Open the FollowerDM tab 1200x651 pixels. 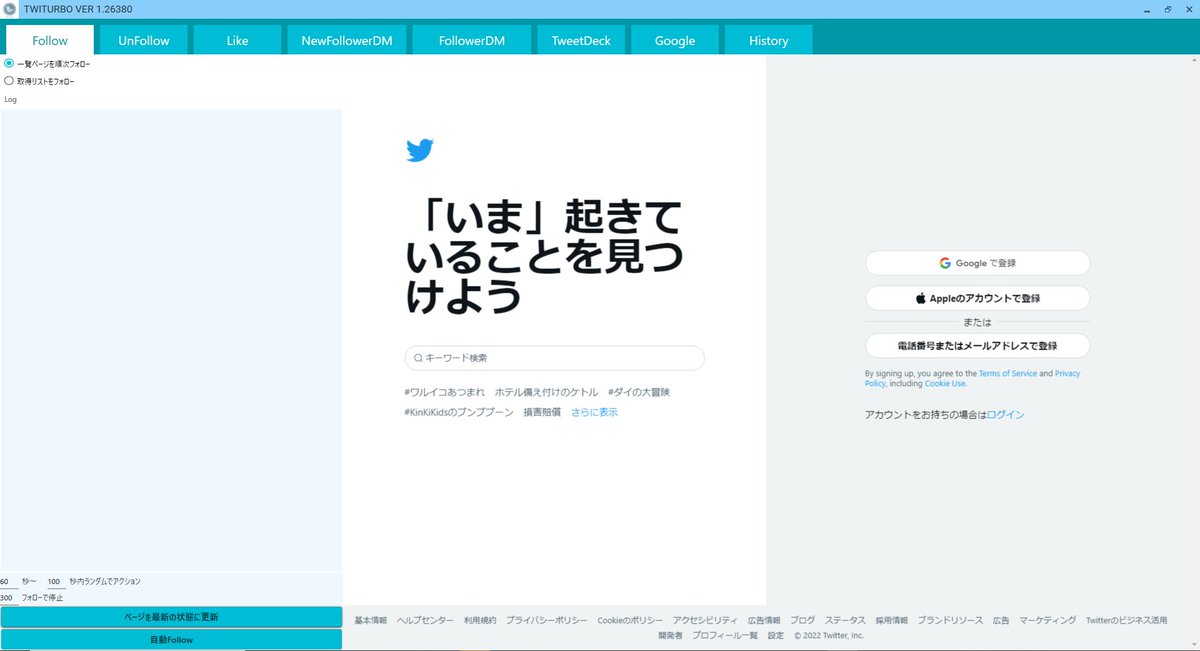[471, 40]
